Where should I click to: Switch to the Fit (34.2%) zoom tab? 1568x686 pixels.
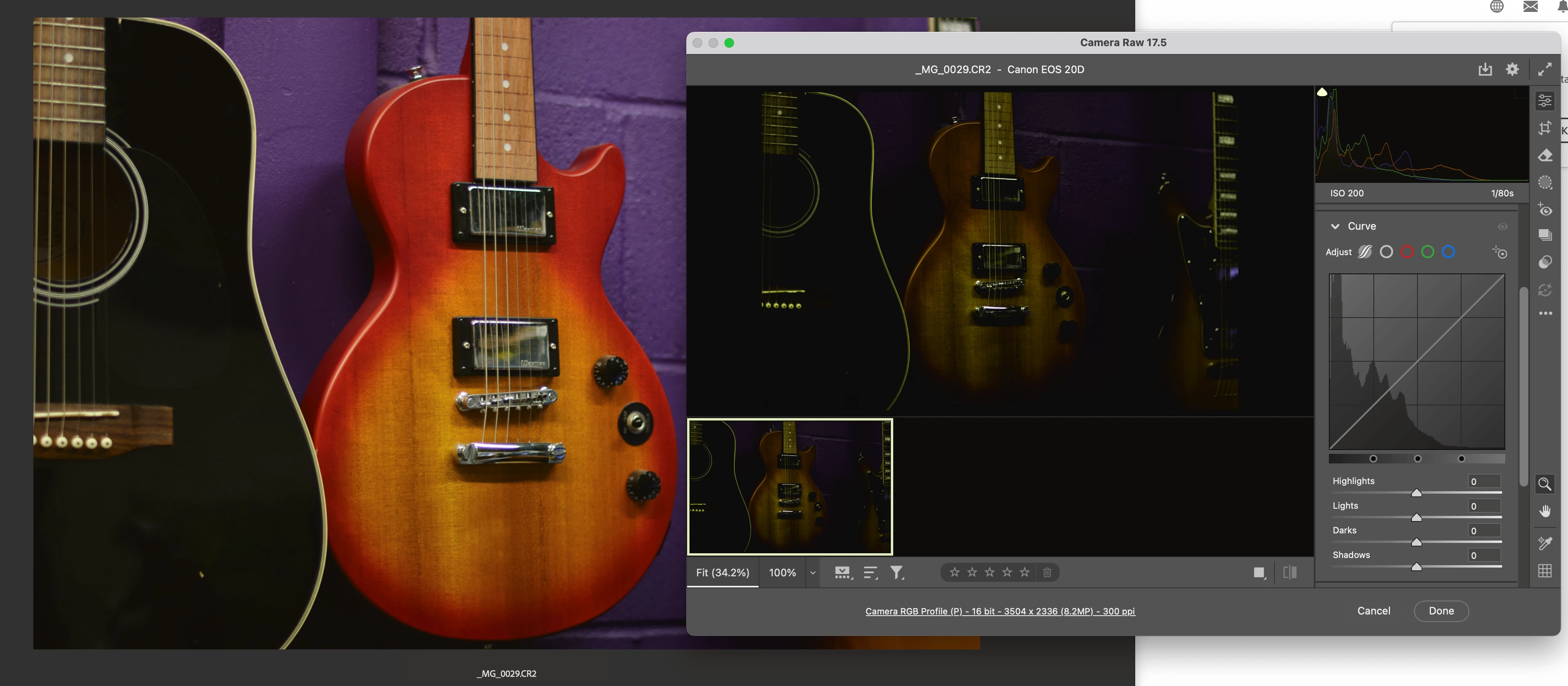click(722, 573)
